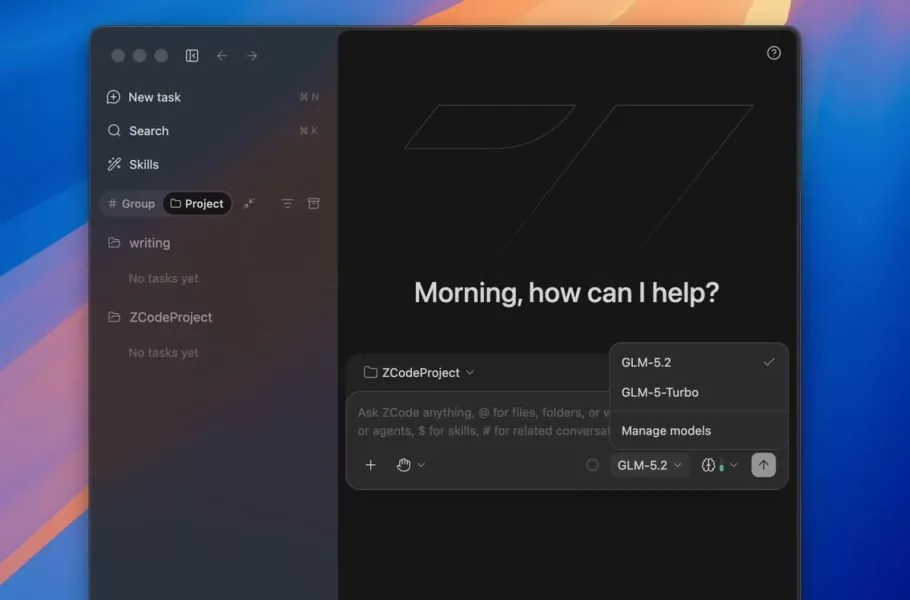This screenshot has width=910, height=600.
Task: Open the Skills page
Action: pos(212,164)
